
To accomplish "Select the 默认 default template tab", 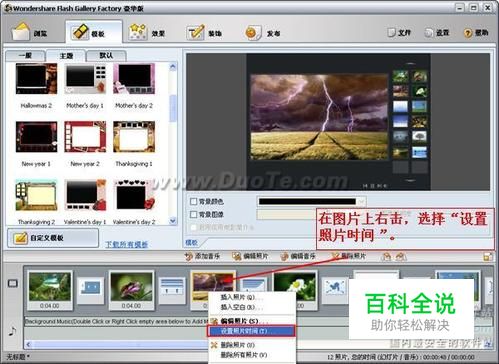I will 106,55.
